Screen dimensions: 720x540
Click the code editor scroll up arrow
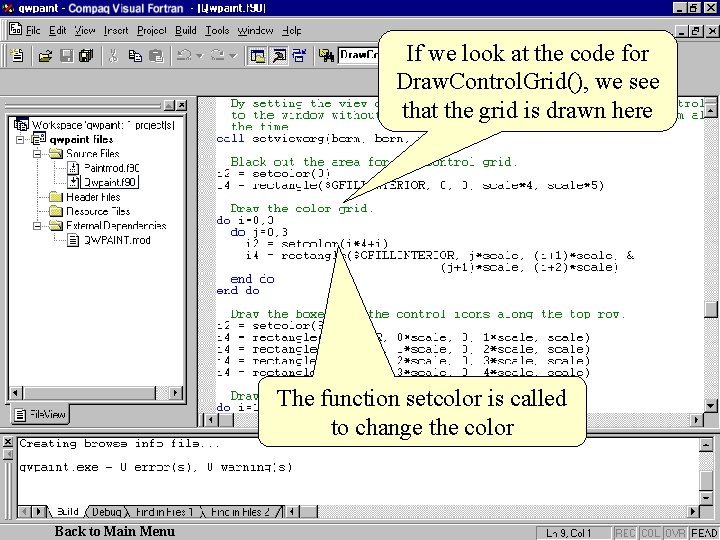(711, 111)
